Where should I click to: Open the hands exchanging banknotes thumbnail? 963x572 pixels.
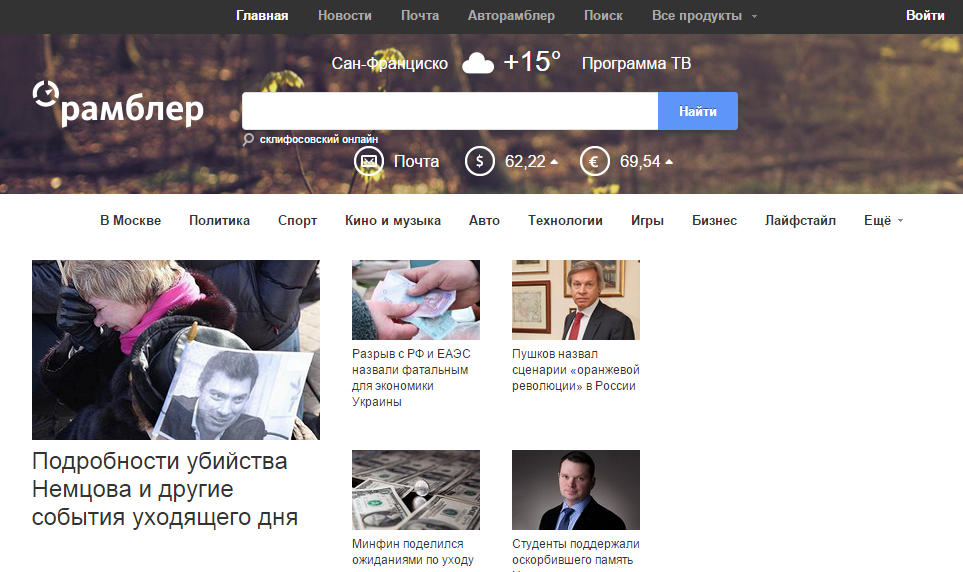pyautogui.click(x=416, y=300)
